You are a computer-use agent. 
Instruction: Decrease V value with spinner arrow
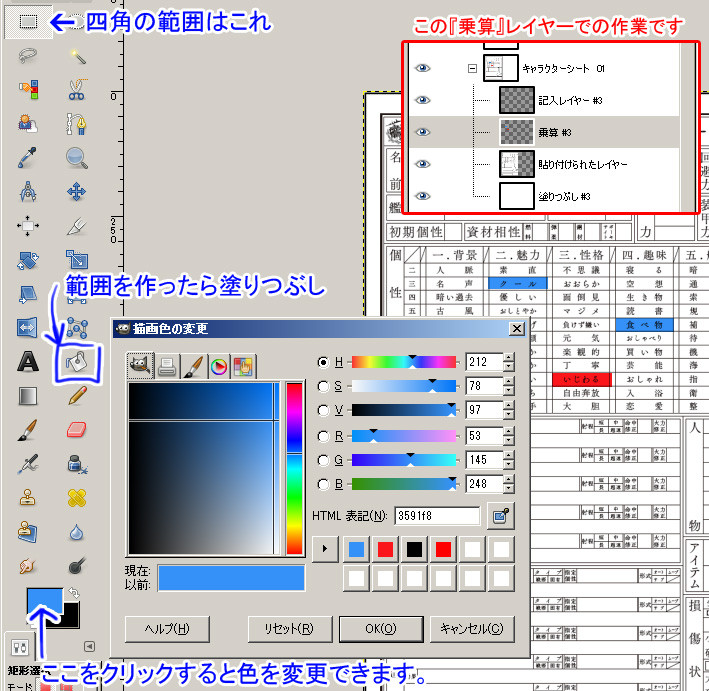tap(509, 415)
